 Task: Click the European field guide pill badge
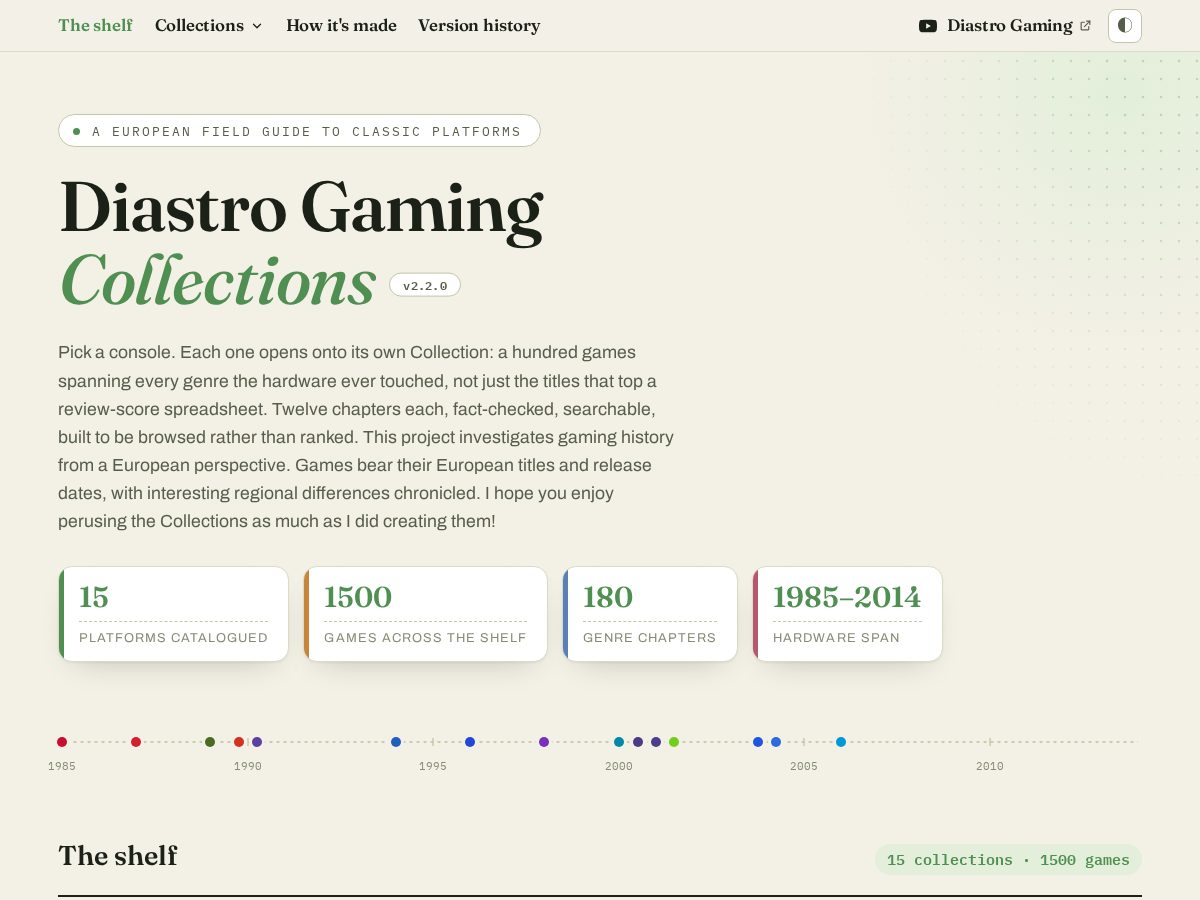299,131
